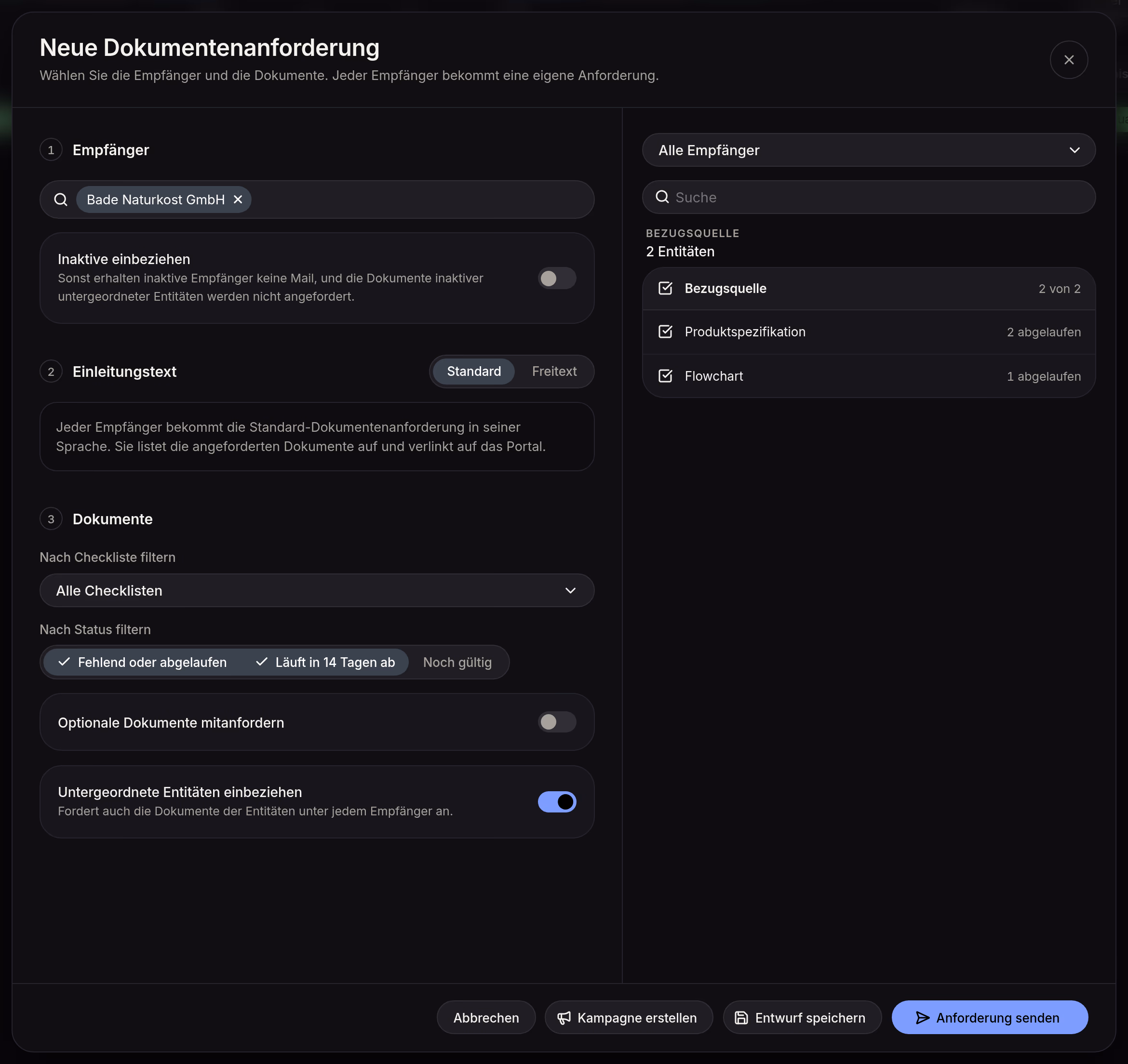Close the Neue Dokumentenanforderung dialog
This screenshot has width=1128, height=1064.
tap(1068, 60)
